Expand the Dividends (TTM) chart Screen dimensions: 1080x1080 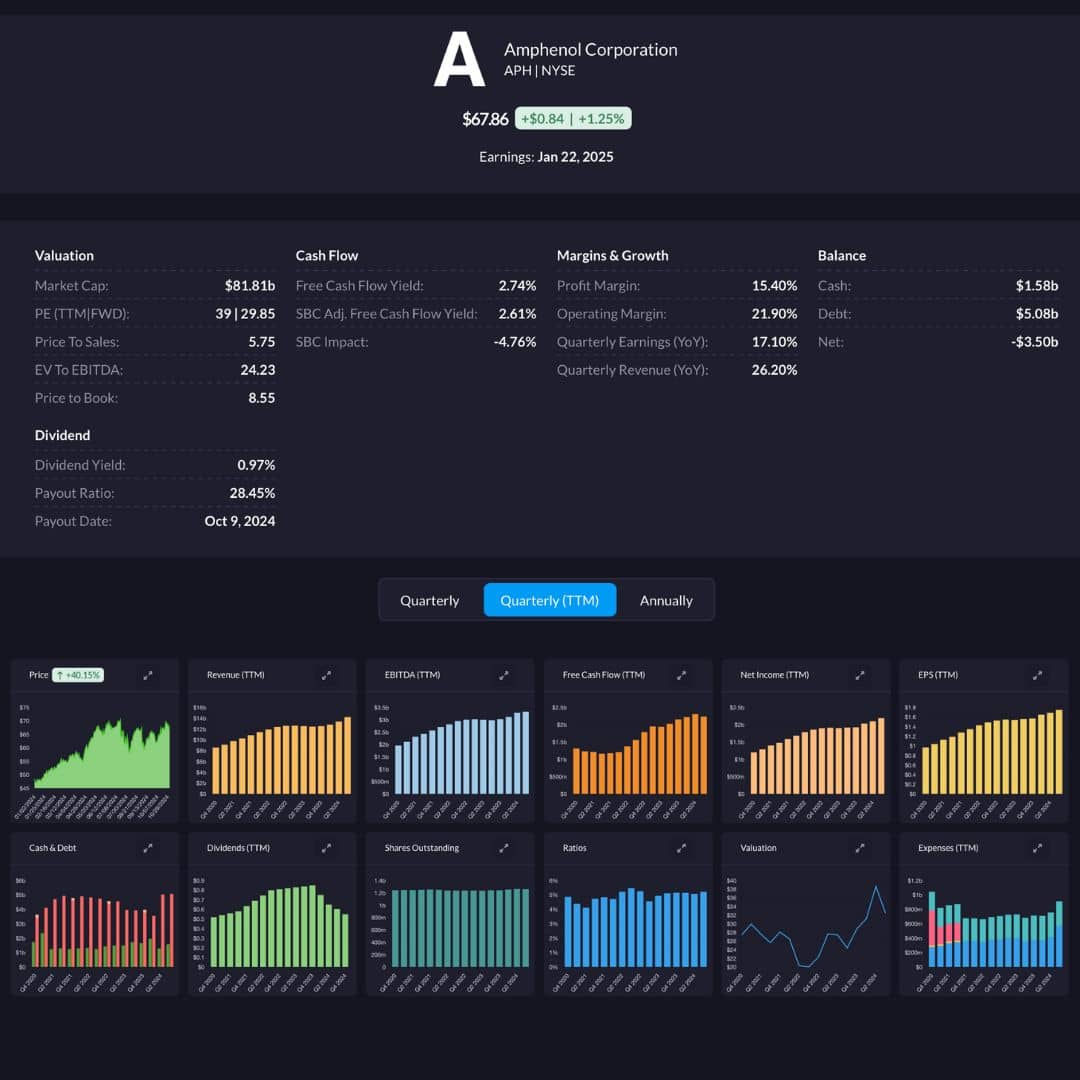(326, 849)
